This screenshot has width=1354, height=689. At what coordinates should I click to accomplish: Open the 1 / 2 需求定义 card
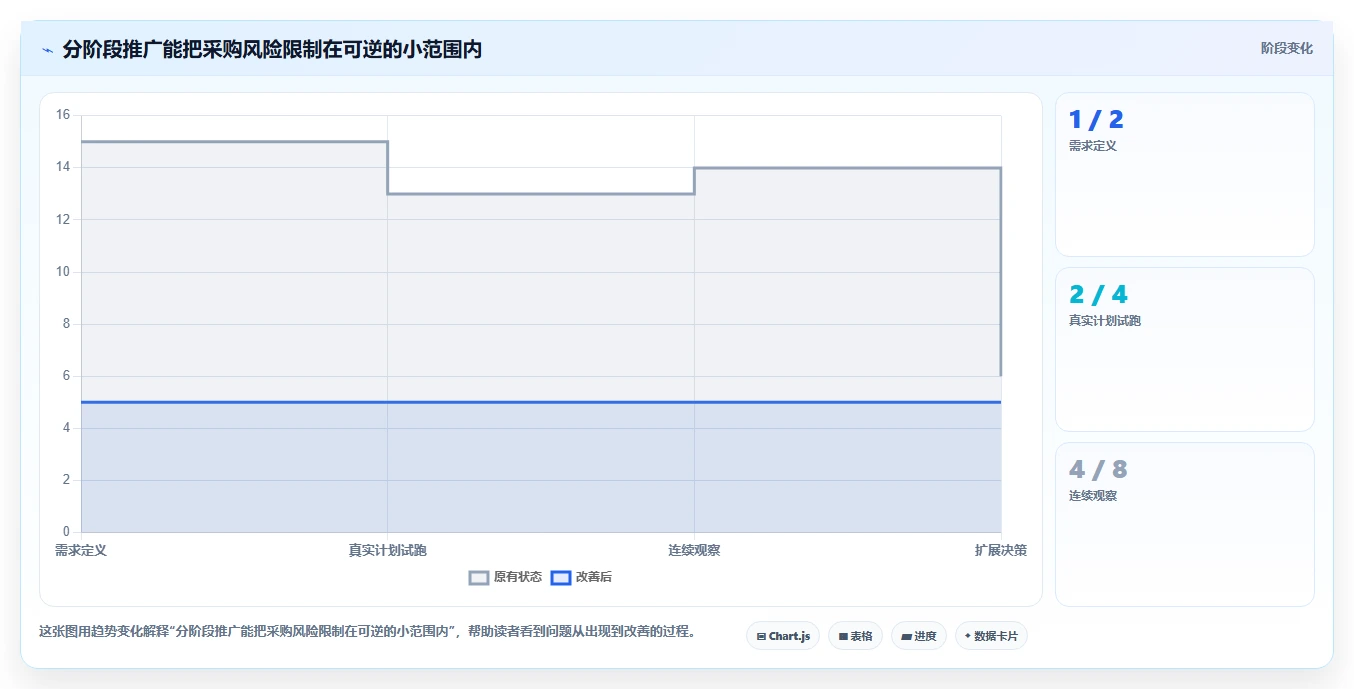tap(1185, 175)
